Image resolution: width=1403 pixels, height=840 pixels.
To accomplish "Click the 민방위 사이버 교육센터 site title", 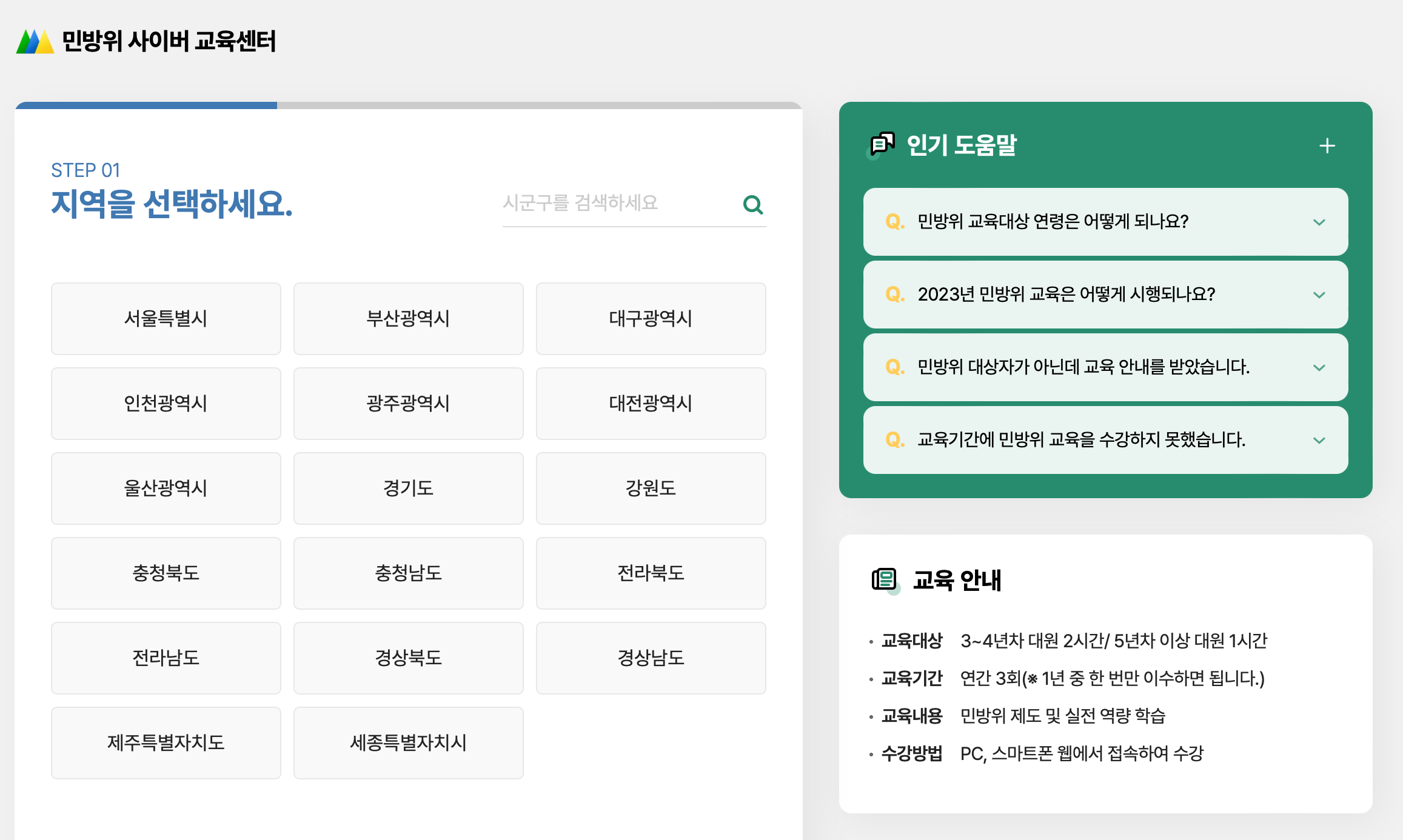I will 169,41.
